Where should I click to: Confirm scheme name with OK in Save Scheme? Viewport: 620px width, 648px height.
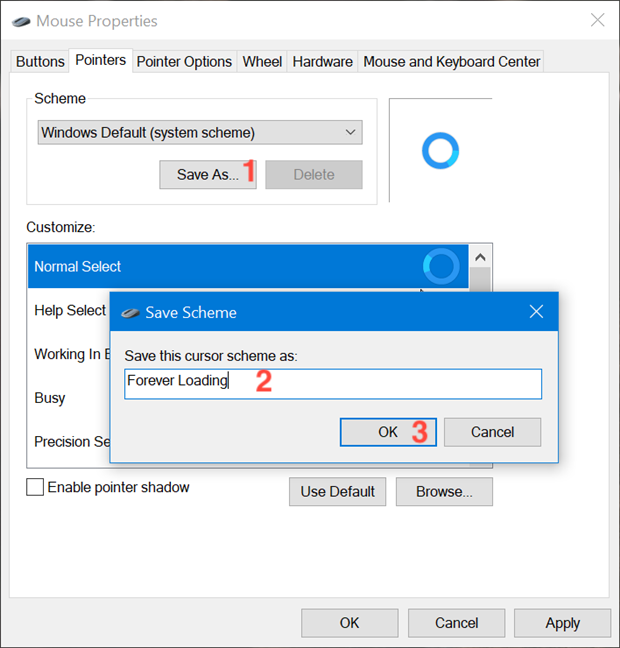pos(388,432)
